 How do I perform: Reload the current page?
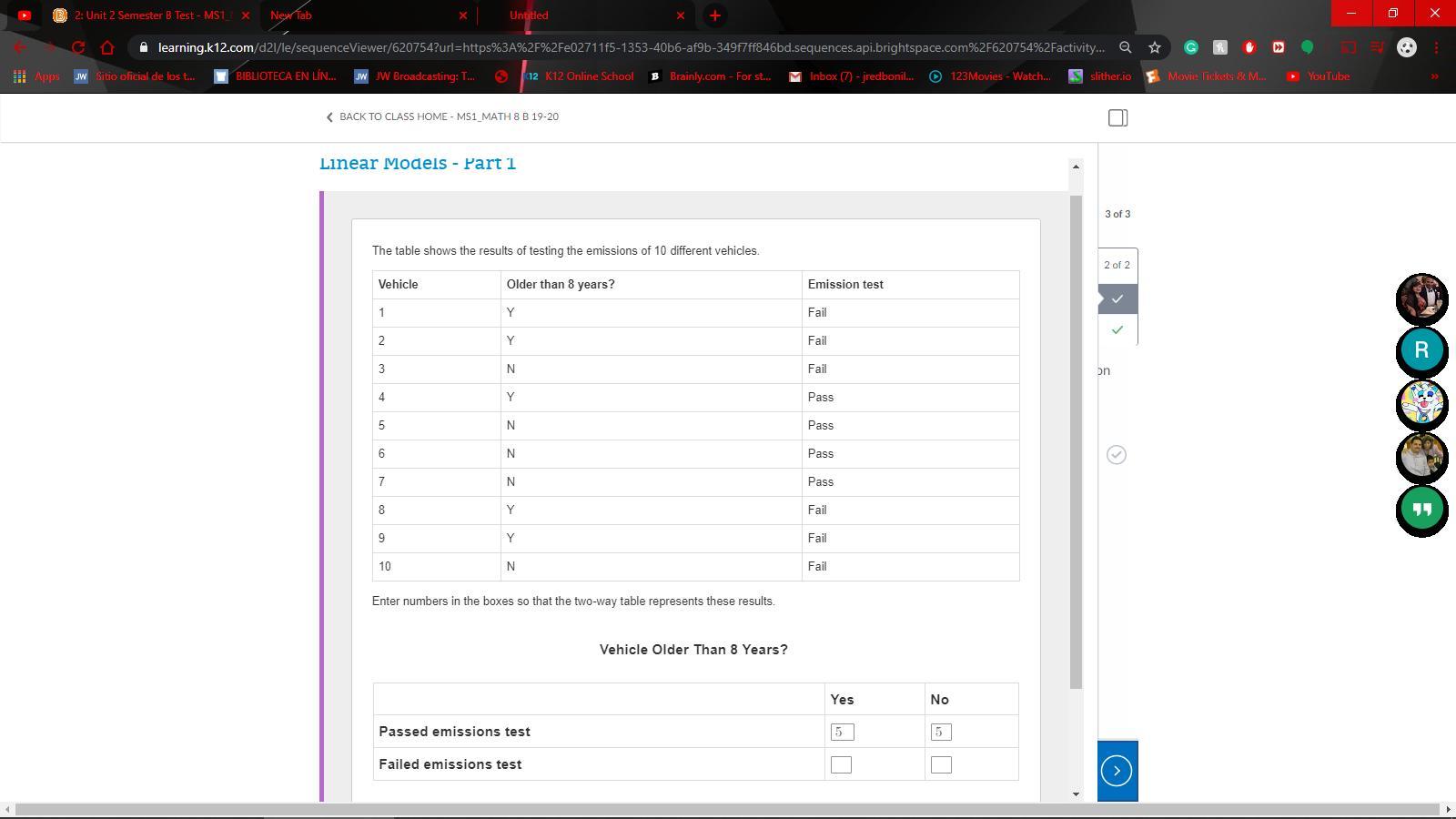[78, 47]
